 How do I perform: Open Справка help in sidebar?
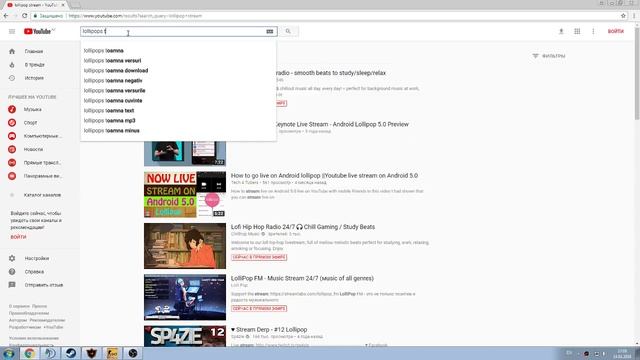pyautogui.click(x=40, y=271)
